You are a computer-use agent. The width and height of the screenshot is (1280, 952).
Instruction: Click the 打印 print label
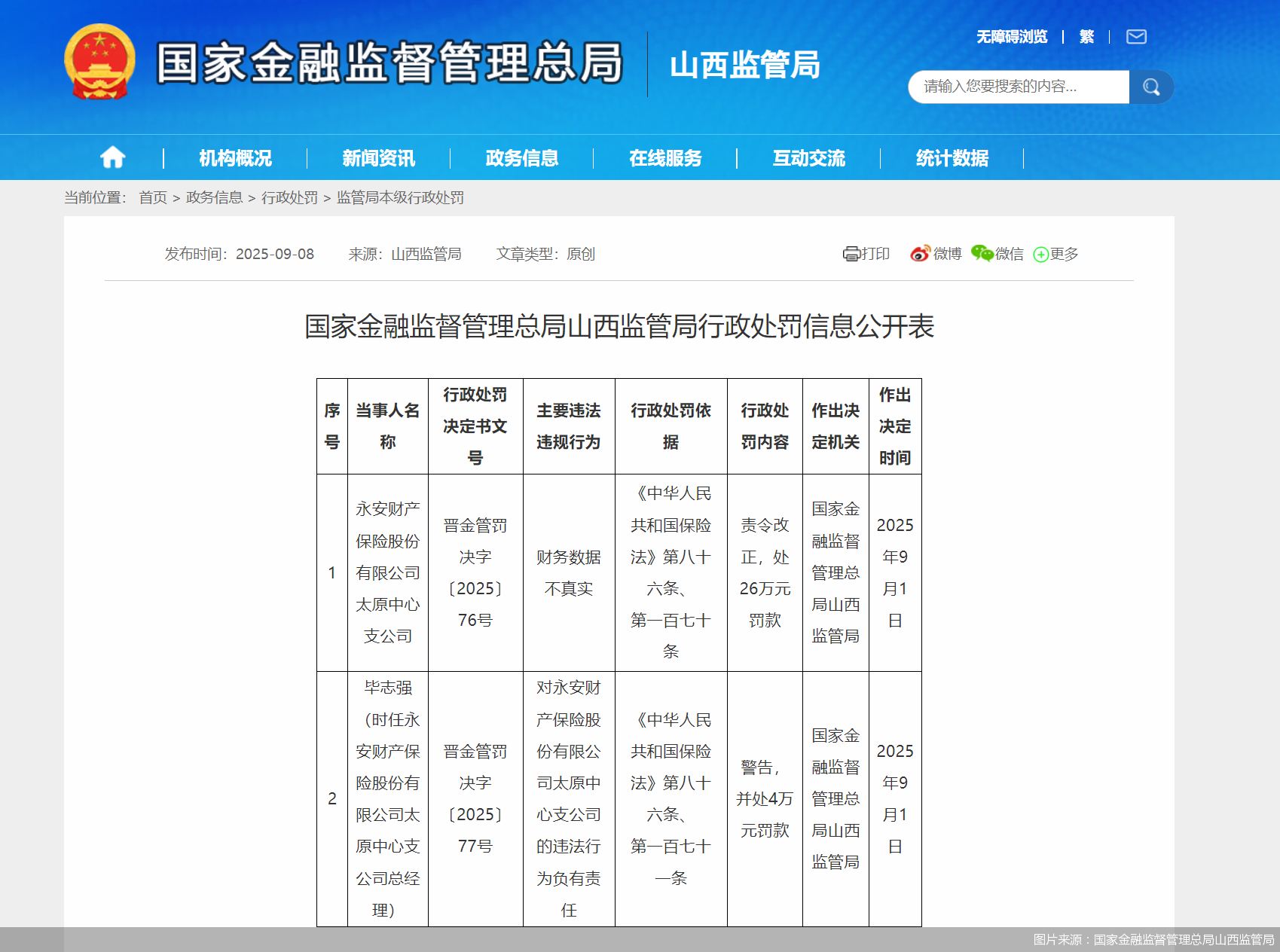(x=875, y=254)
